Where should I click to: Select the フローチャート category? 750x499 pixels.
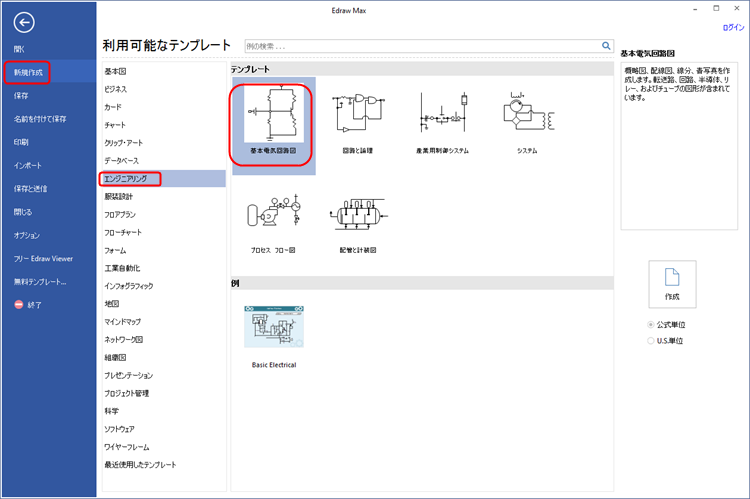coord(123,232)
